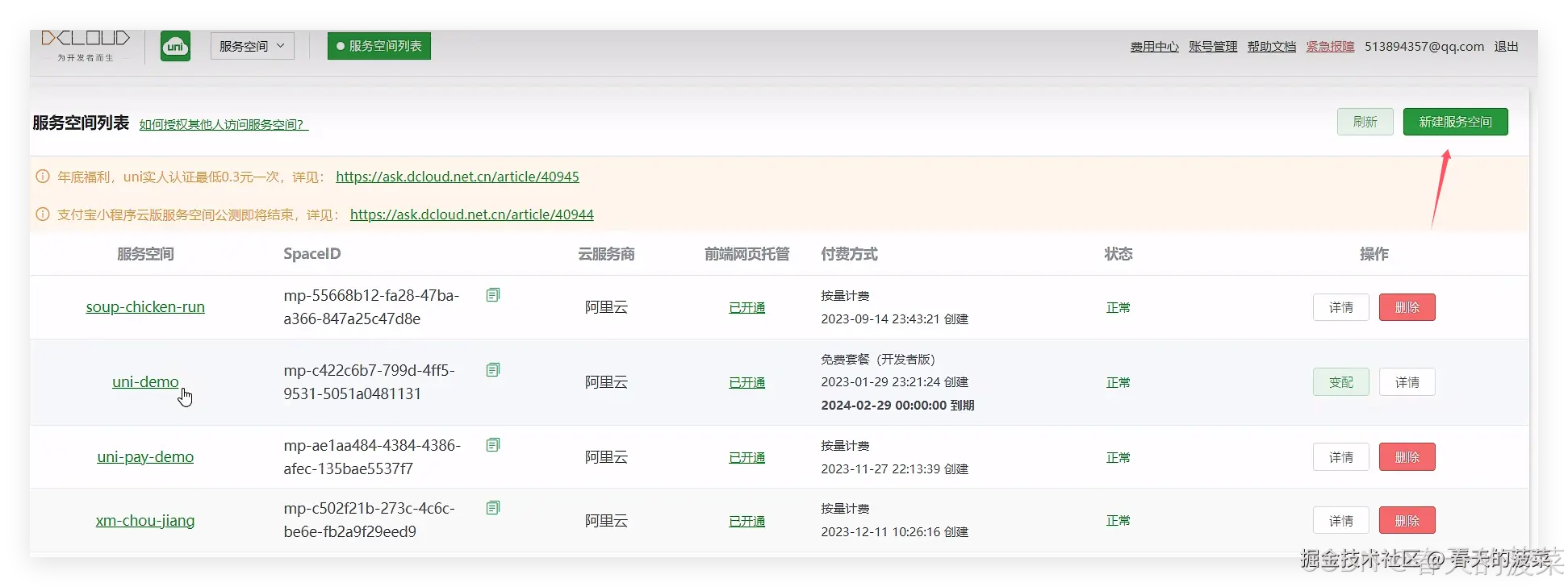Image resolution: width=1568 pixels, height=587 pixels.
Task: Open the soup-chicken-run service space
Action: point(145,307)
